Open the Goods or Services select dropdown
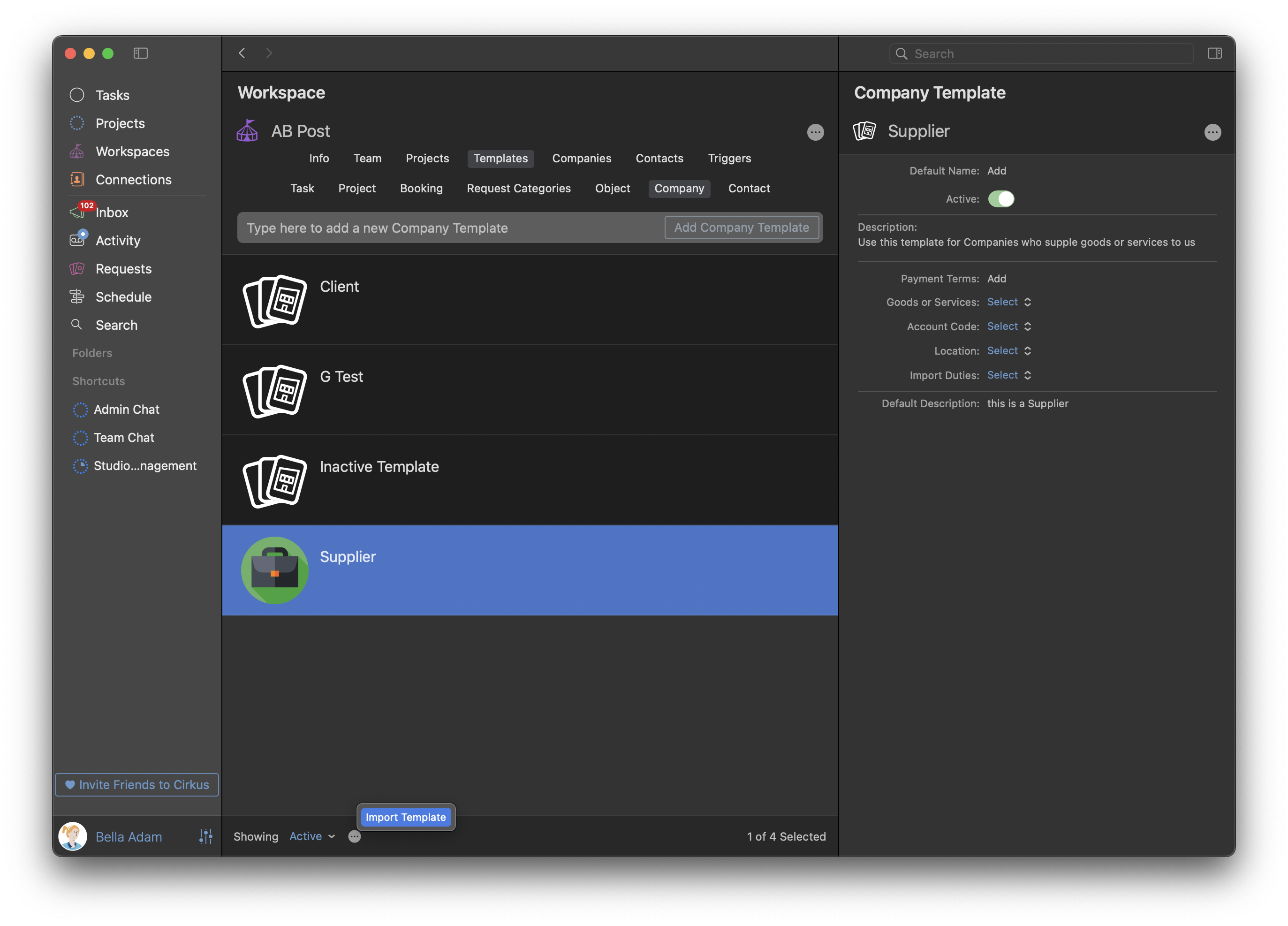 click(1008, 302)
